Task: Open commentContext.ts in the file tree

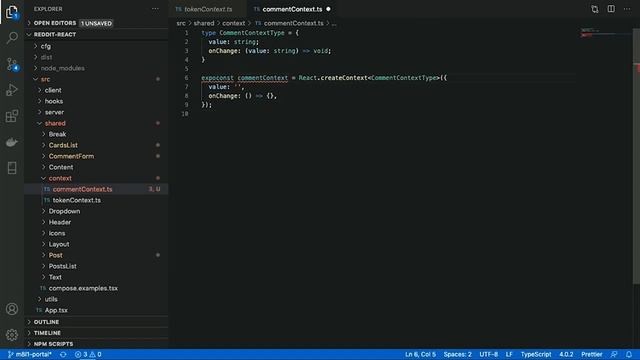Action: (x=82, y=189)
